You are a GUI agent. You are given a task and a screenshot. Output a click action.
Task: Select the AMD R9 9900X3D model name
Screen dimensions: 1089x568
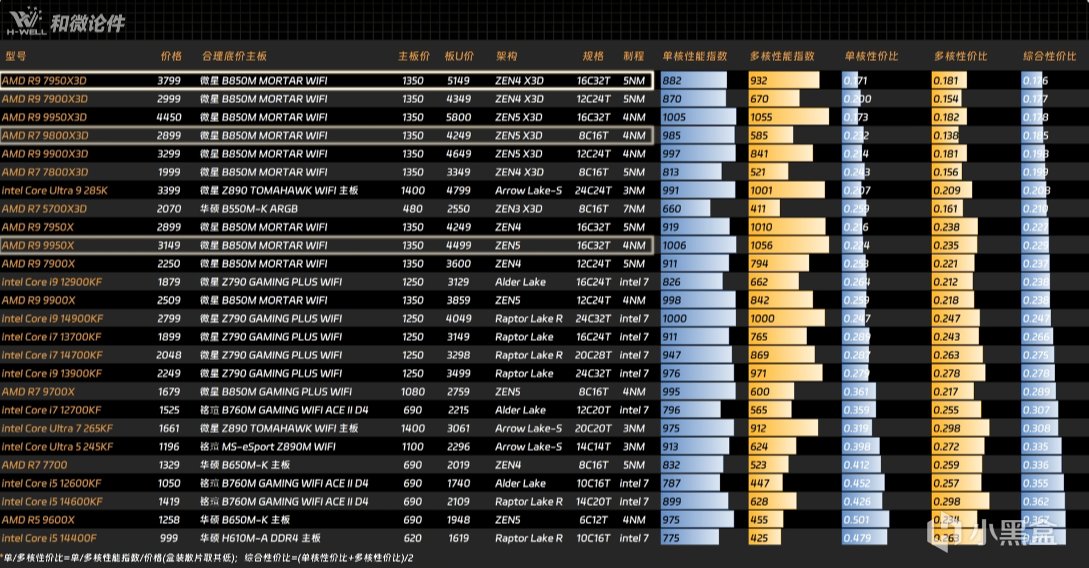(44, 153)
